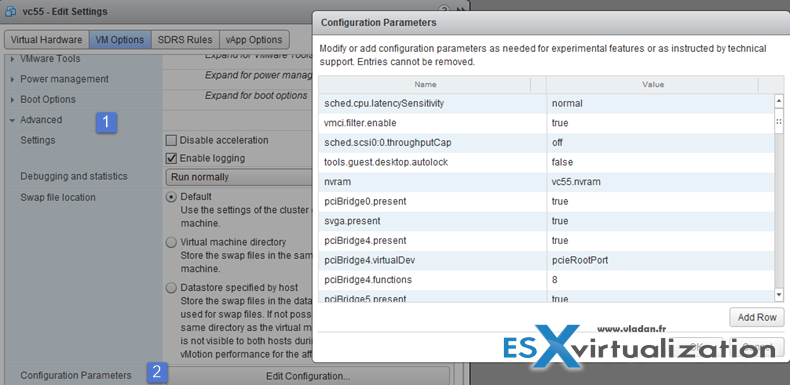Select the vmci.filter.enable parameter
790x385 pixels.
[x=361, y=123]
